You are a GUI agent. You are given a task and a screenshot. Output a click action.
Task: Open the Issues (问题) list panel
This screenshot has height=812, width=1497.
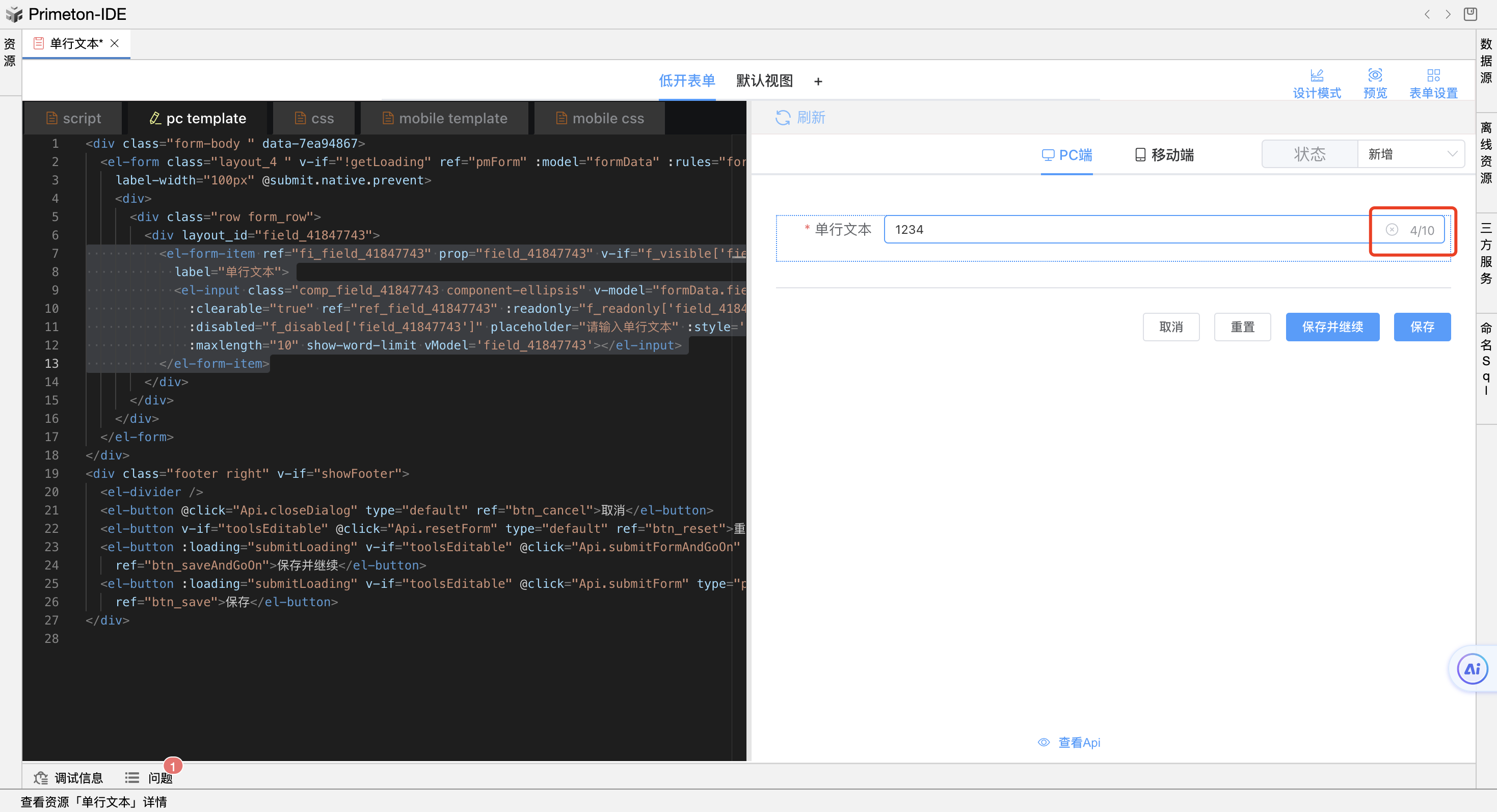(149, 778)
